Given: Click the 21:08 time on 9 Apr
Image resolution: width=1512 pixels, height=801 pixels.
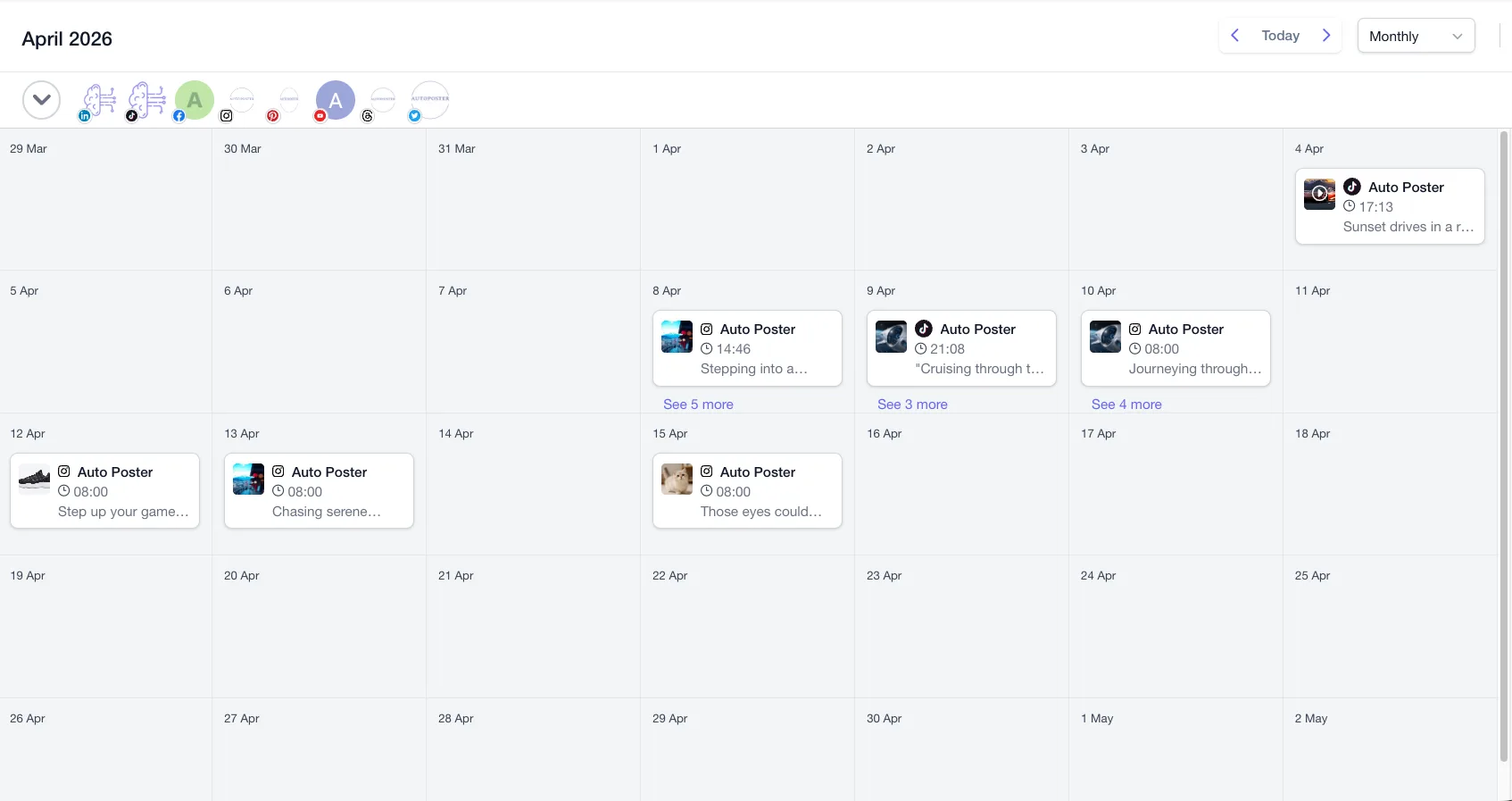Looking at the screenshot, I should point(947,349).
